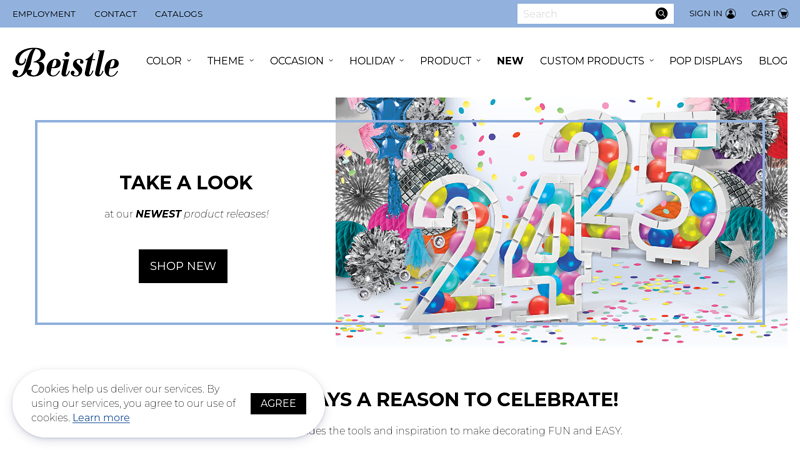Go to the Blog page
Screen dimensions: 800x450
click(773, 61)
